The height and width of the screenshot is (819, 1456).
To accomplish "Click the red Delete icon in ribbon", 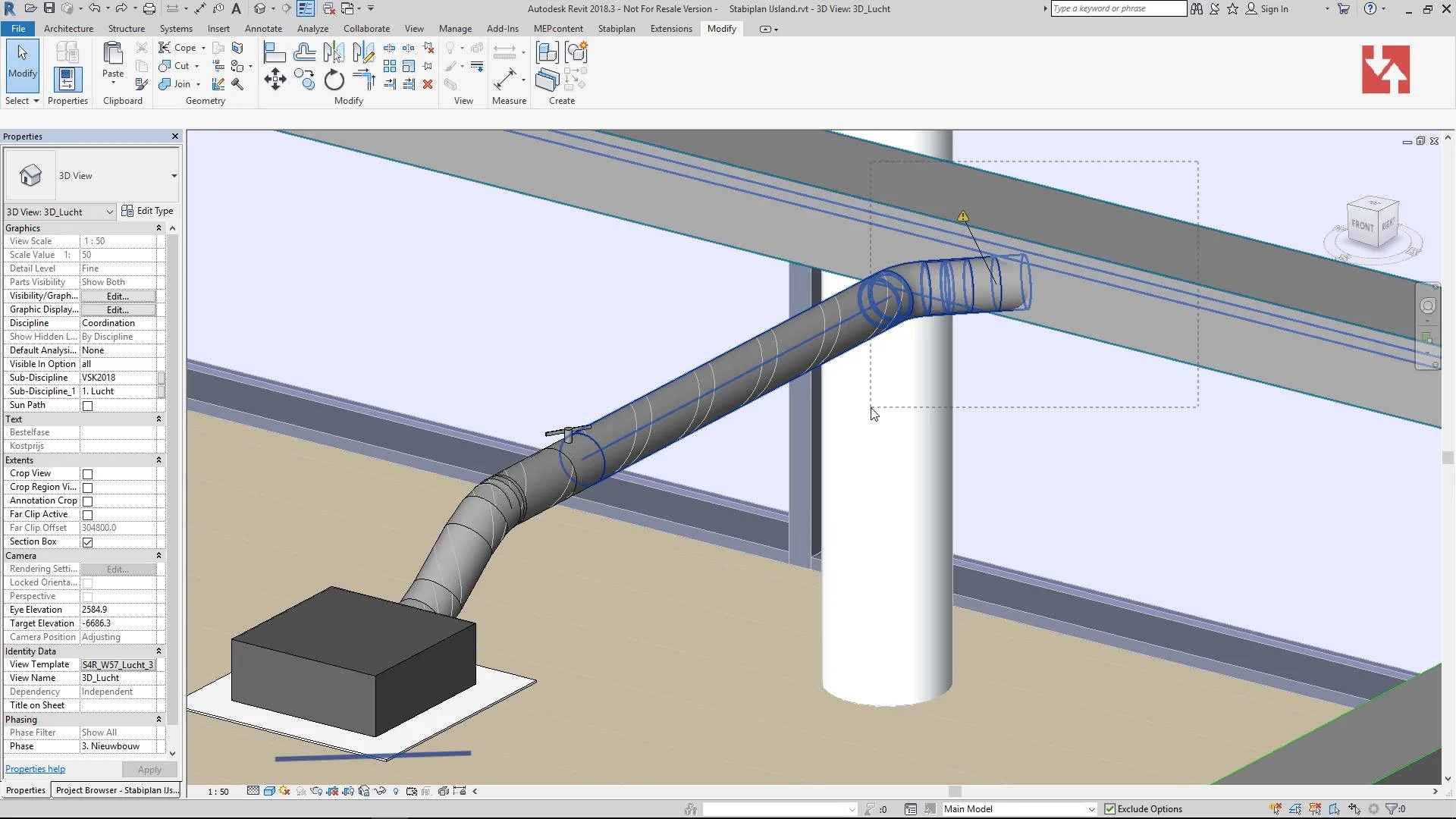I will [428, 84].
